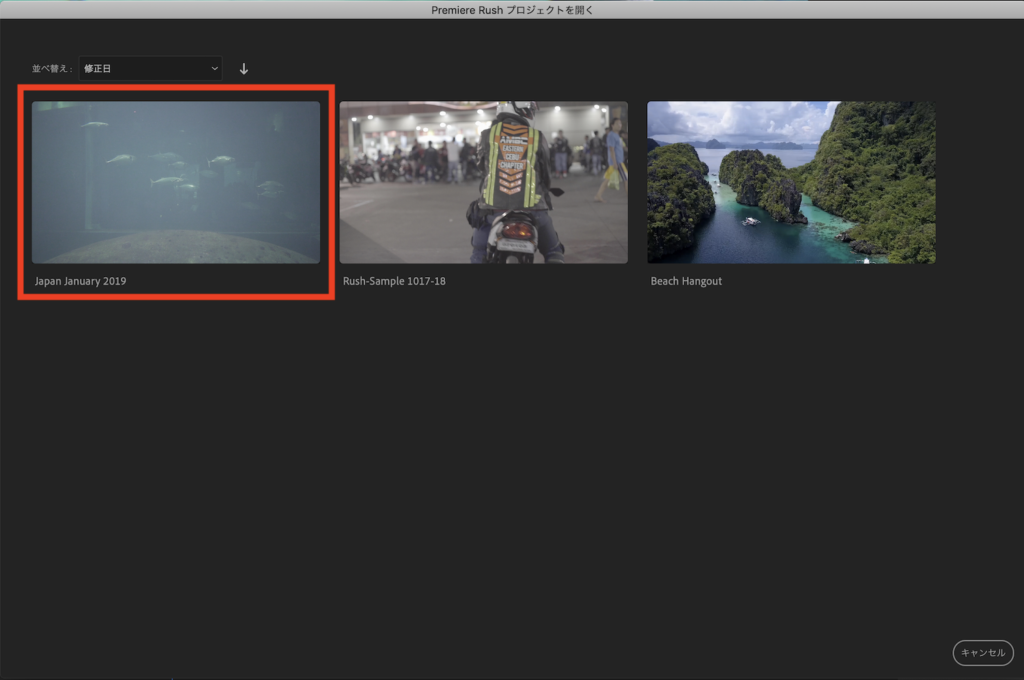The height and width of the screenshot is (680, 1024).
Task: Toggle sort direction arrow icon
Action: tap(244, 69)
